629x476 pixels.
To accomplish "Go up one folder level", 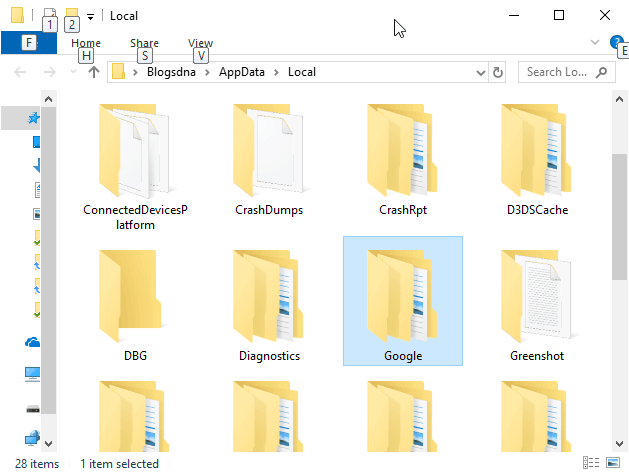I will (x=94, y=72).
